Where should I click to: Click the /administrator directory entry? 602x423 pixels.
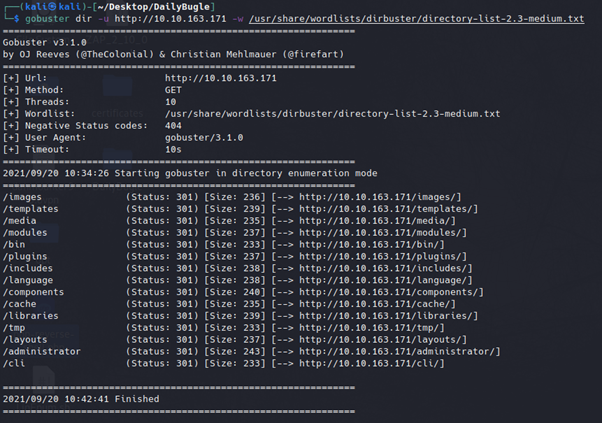pos(42,351)
